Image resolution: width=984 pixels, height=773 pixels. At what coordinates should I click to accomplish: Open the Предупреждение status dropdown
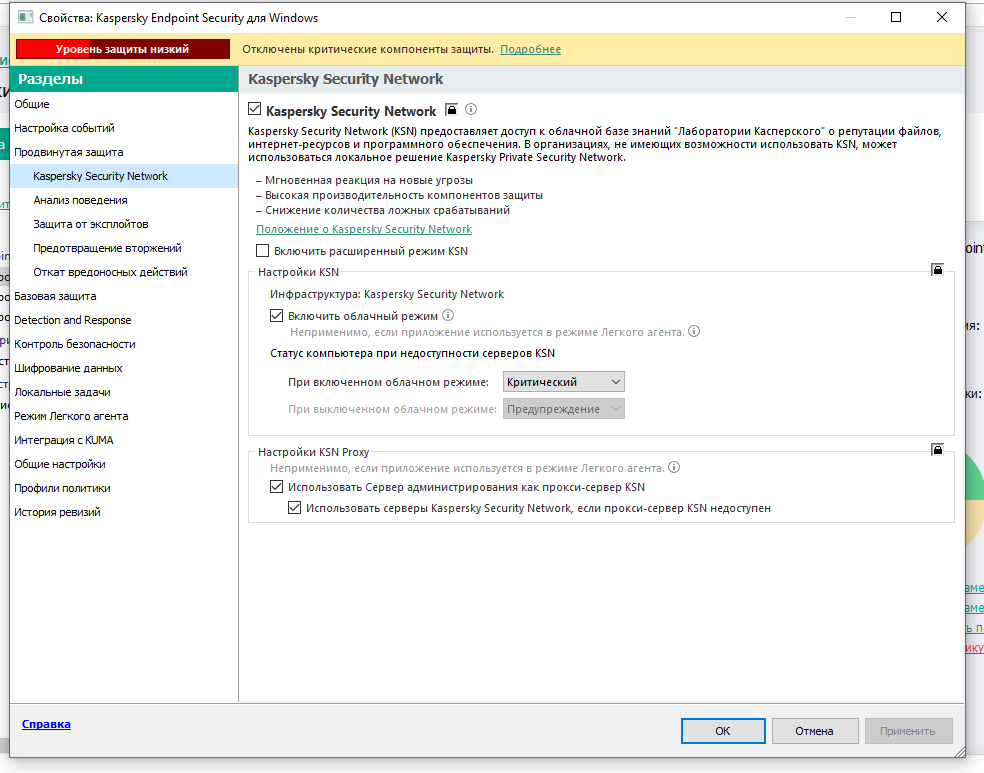tap(564, 409)
